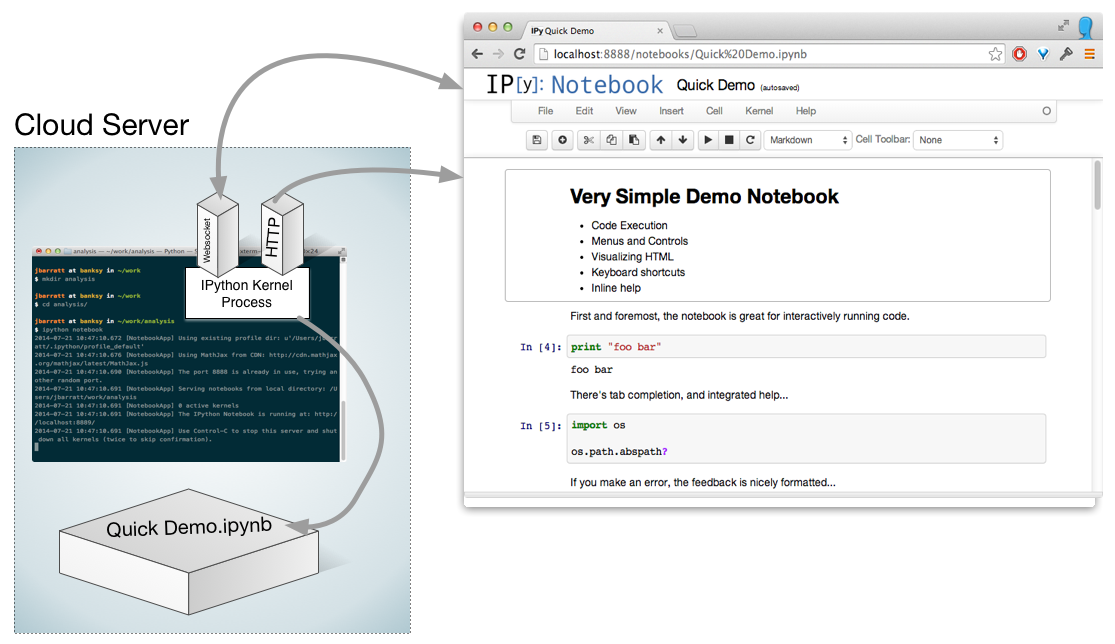Move the selected cell up
The image size is (1115, 644).
[661, 140]
